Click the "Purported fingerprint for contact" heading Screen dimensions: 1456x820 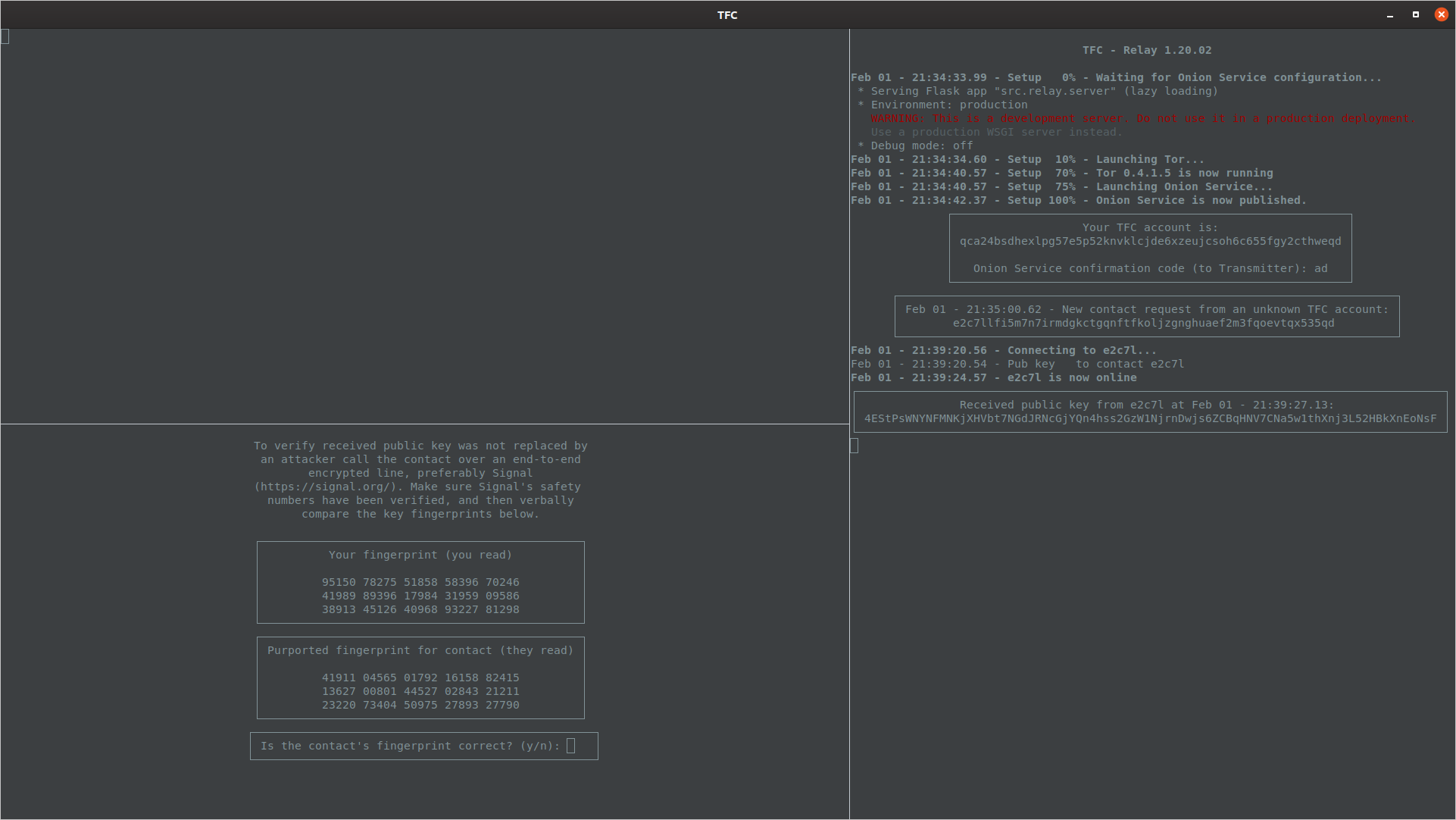click(x=420, y=650)
